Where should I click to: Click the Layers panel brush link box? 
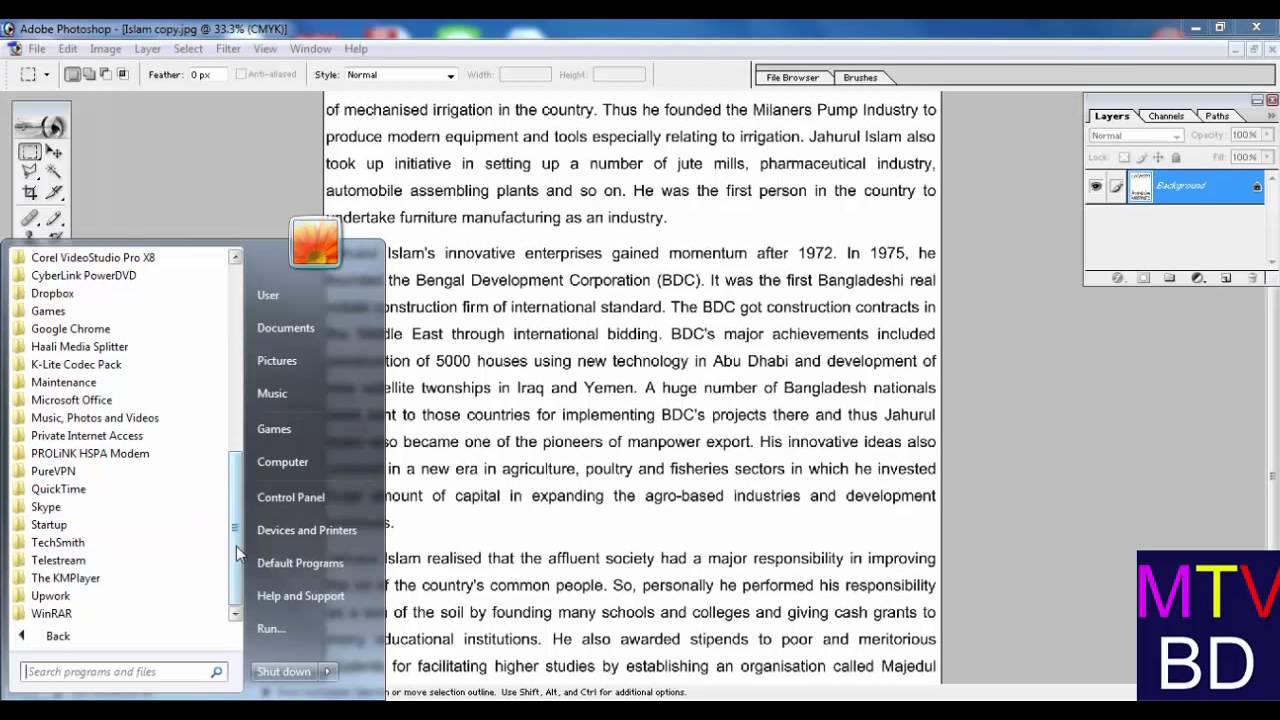[x=1117, y=186]
